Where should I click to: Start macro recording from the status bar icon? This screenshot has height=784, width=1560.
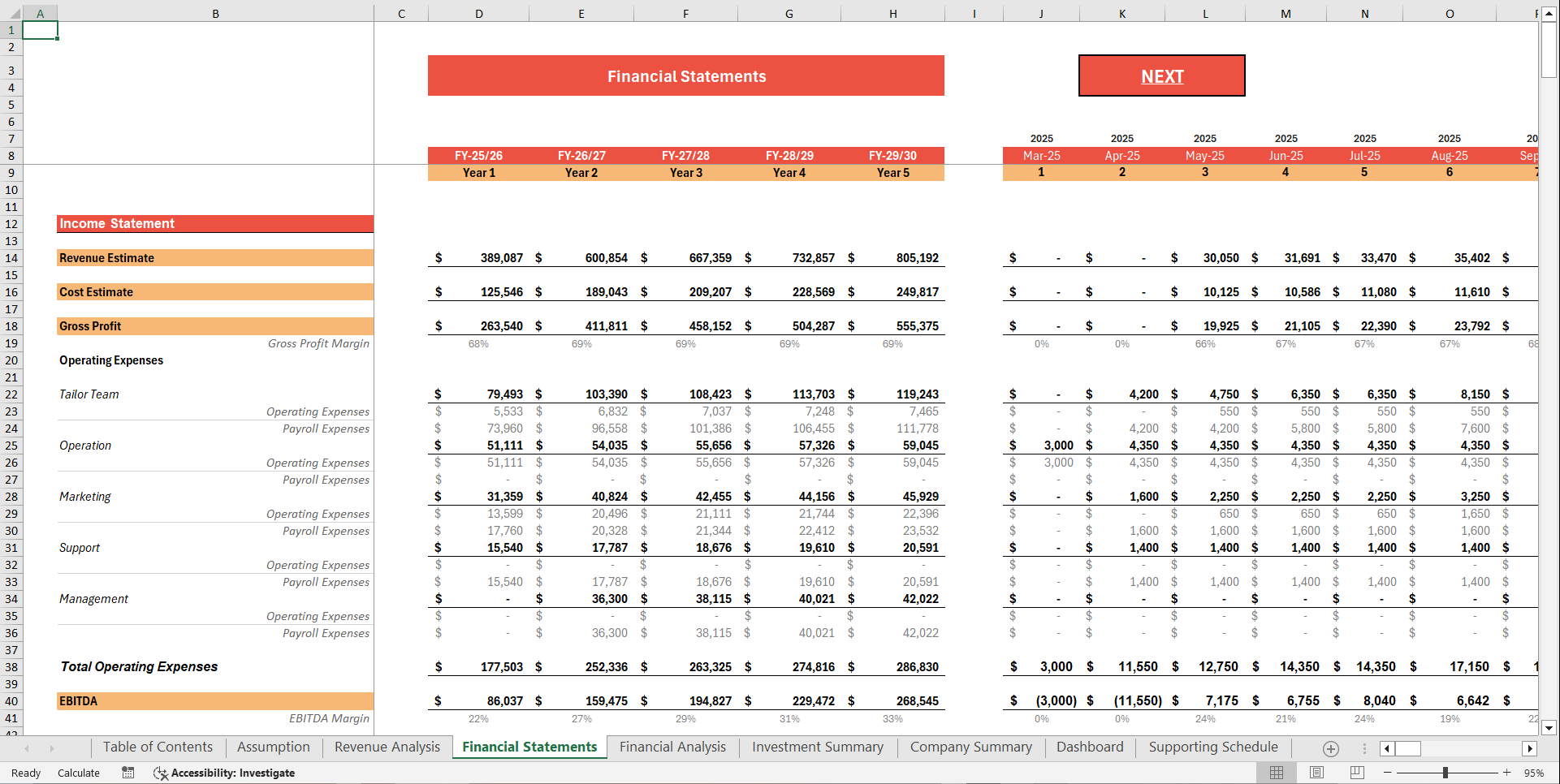[127, 773]
